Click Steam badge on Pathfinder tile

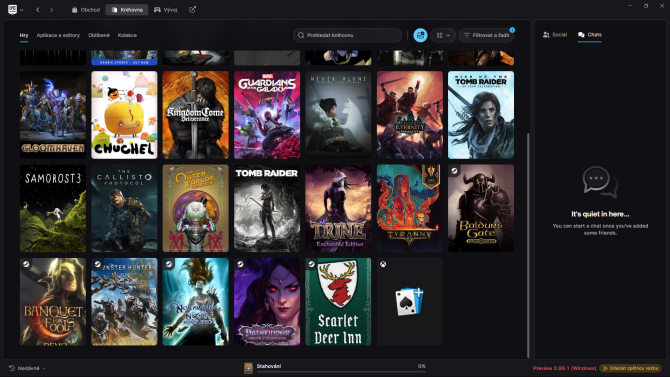[240, 264]
